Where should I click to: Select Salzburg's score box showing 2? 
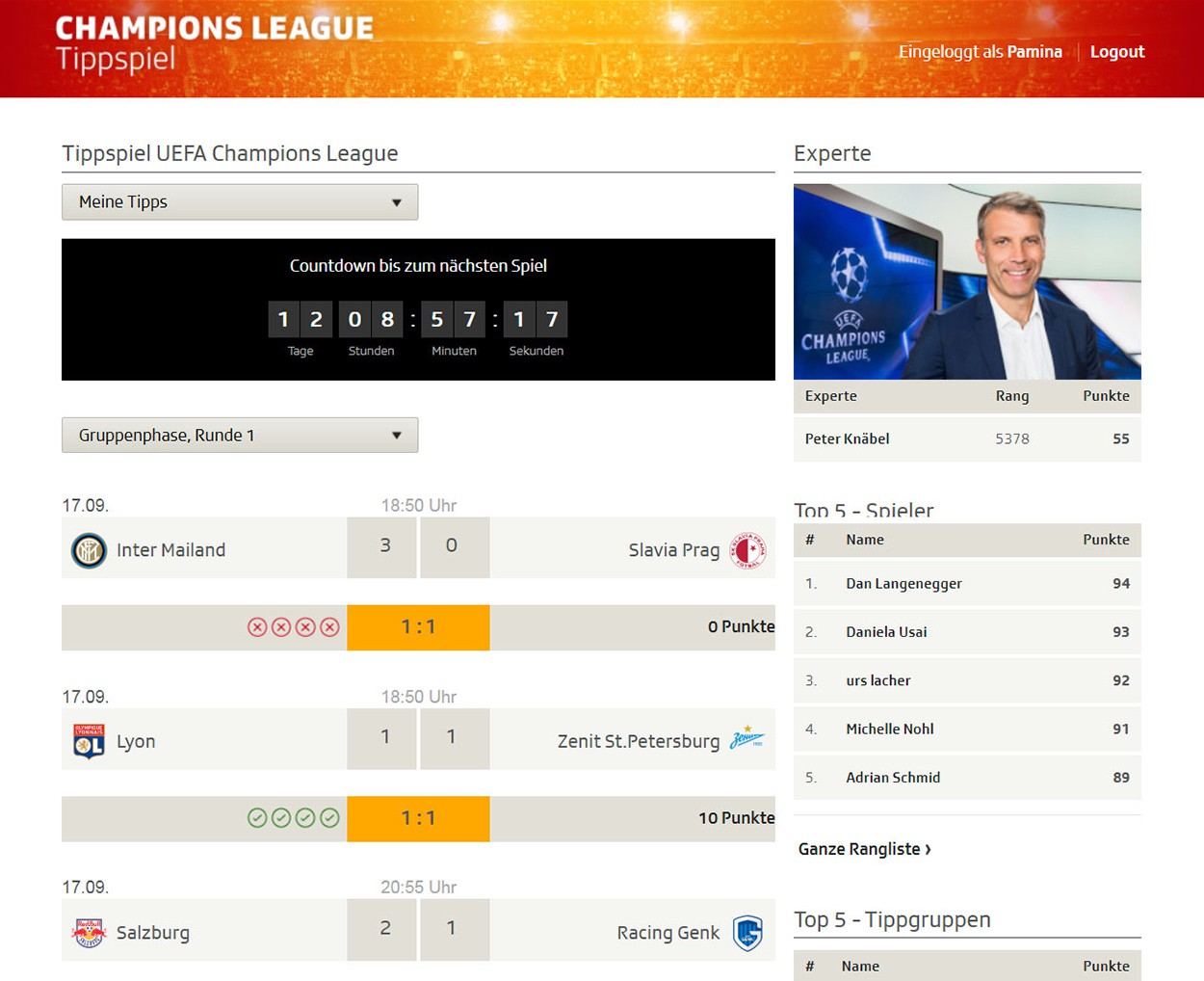(381, 929)
